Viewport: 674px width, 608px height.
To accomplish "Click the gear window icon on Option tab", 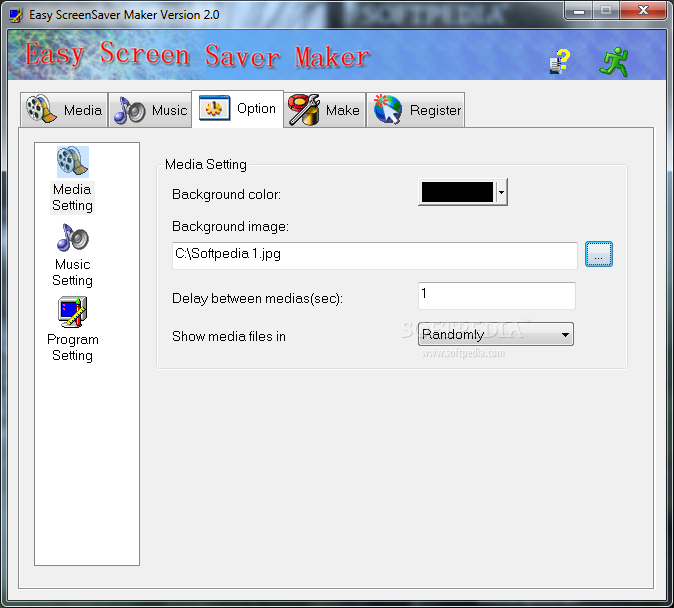I will click(x=214, y=108).
